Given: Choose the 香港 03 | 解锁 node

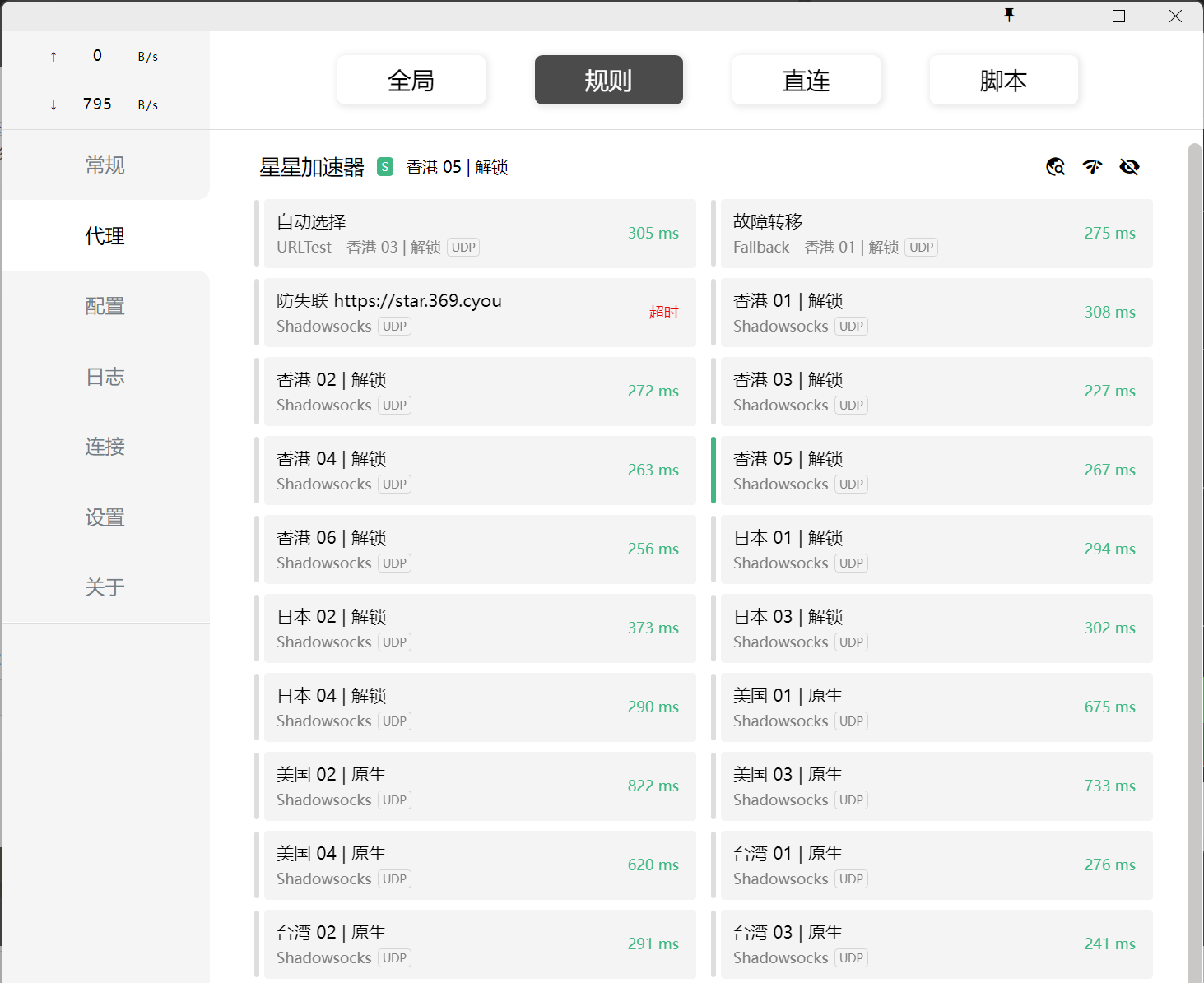Looking at the screenshot, I should click(936, 392).
